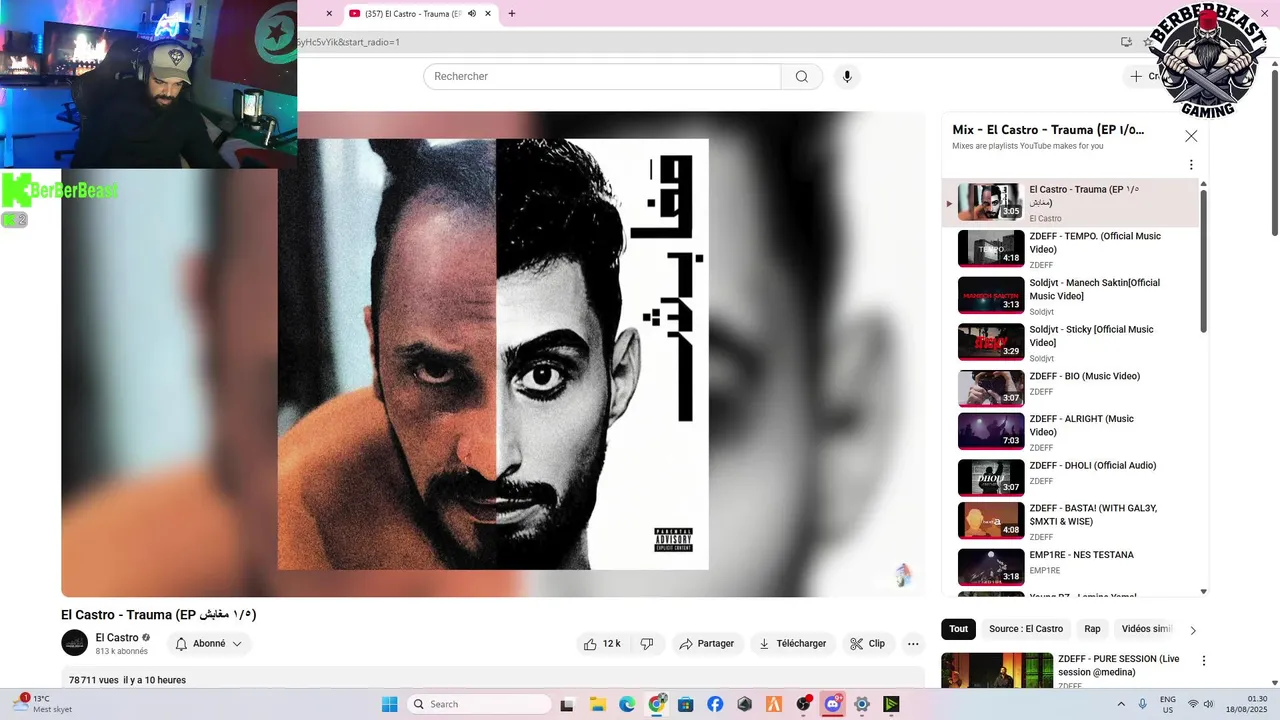Screen dimensions: 1280x720
Task: Play ZDEFF - ALRIGHT from the mix
Action: tap(1072, 432)
